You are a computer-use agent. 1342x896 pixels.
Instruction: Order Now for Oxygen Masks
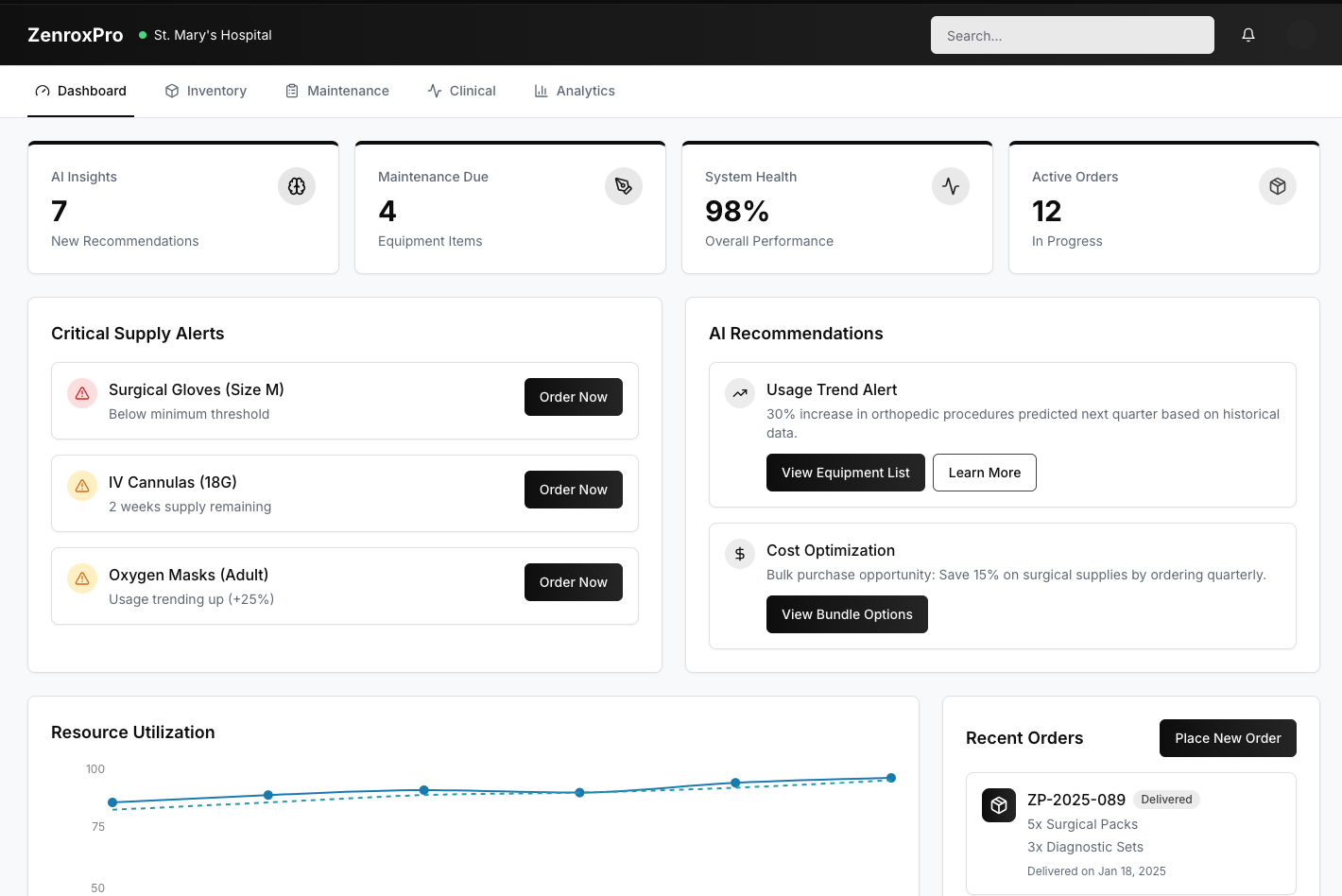tap(574, 582)
